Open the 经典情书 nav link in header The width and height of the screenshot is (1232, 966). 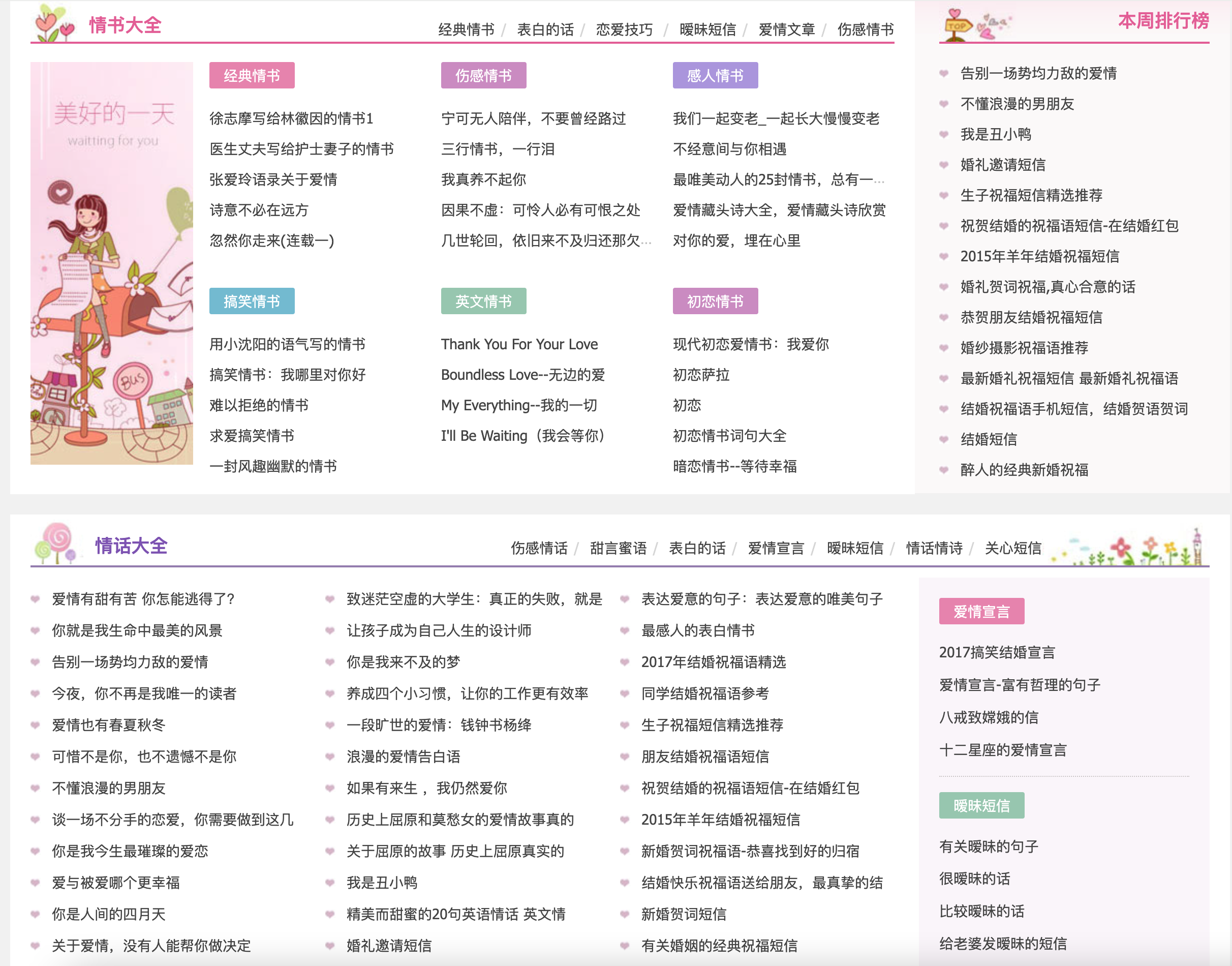[x=466, y=29]
